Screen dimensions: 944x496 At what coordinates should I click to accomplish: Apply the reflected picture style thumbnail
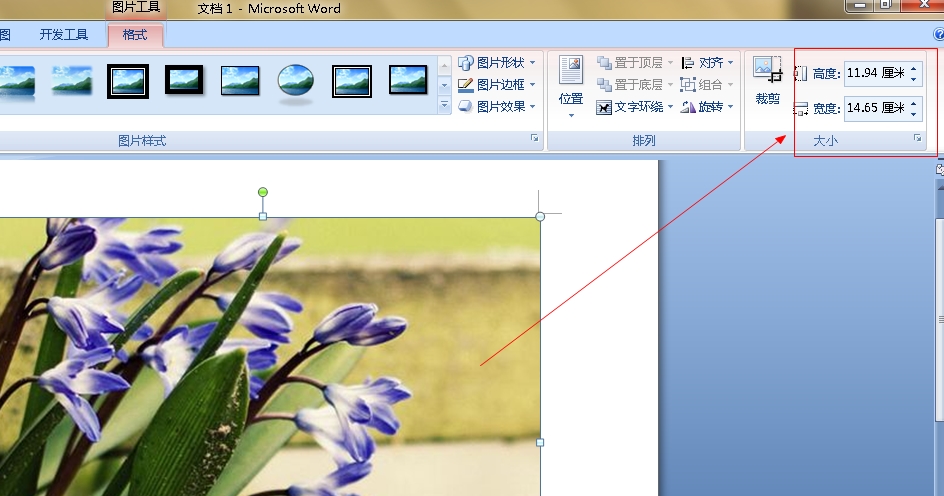click(x=16, y=82)
